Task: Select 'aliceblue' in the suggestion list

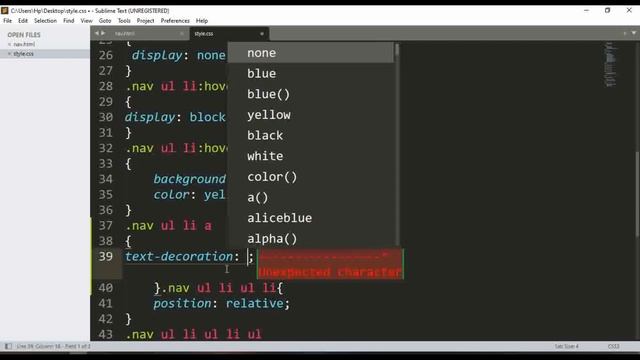Action: (311, 218)
